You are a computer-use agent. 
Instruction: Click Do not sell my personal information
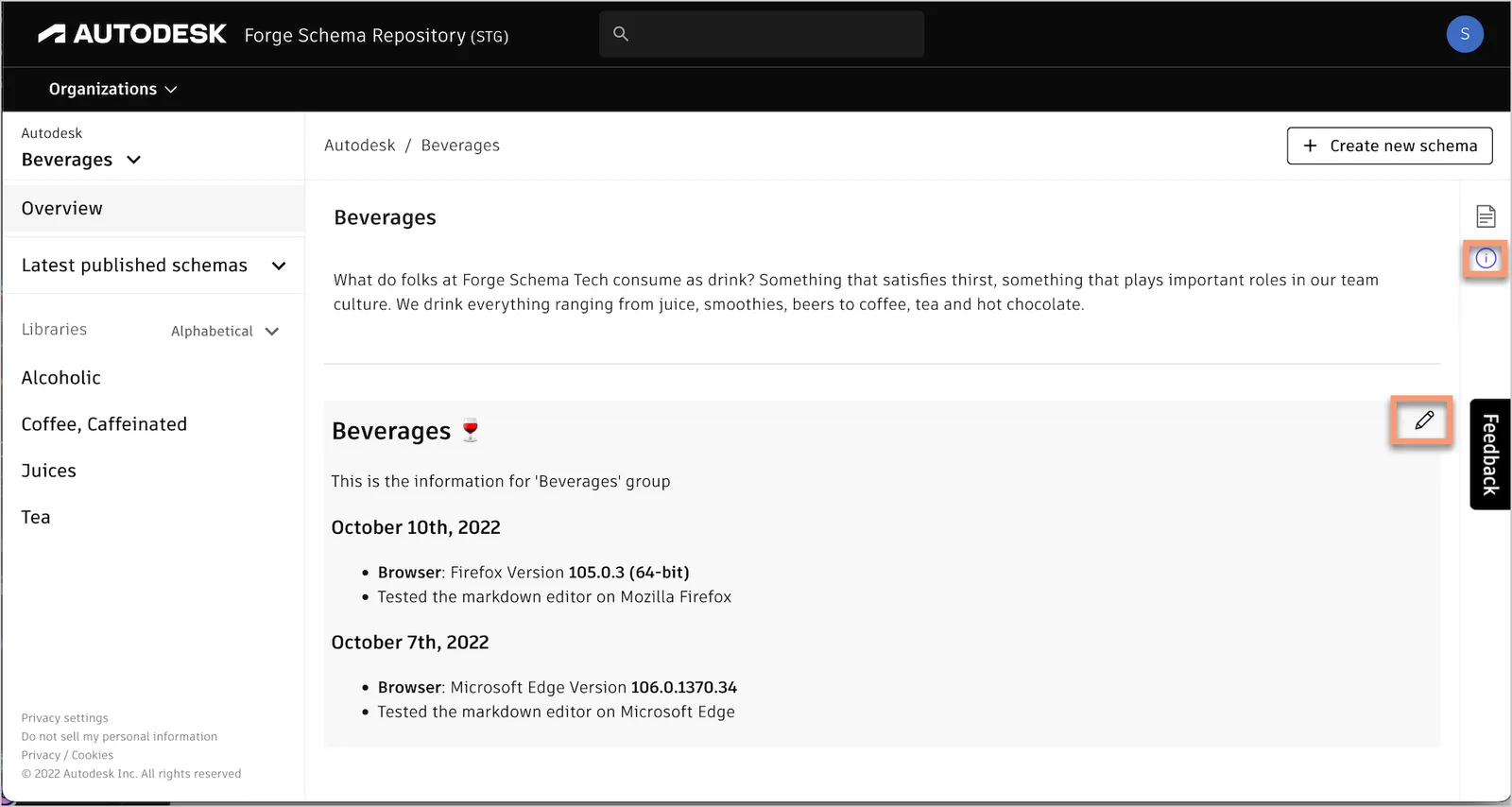tap(119, 736)
